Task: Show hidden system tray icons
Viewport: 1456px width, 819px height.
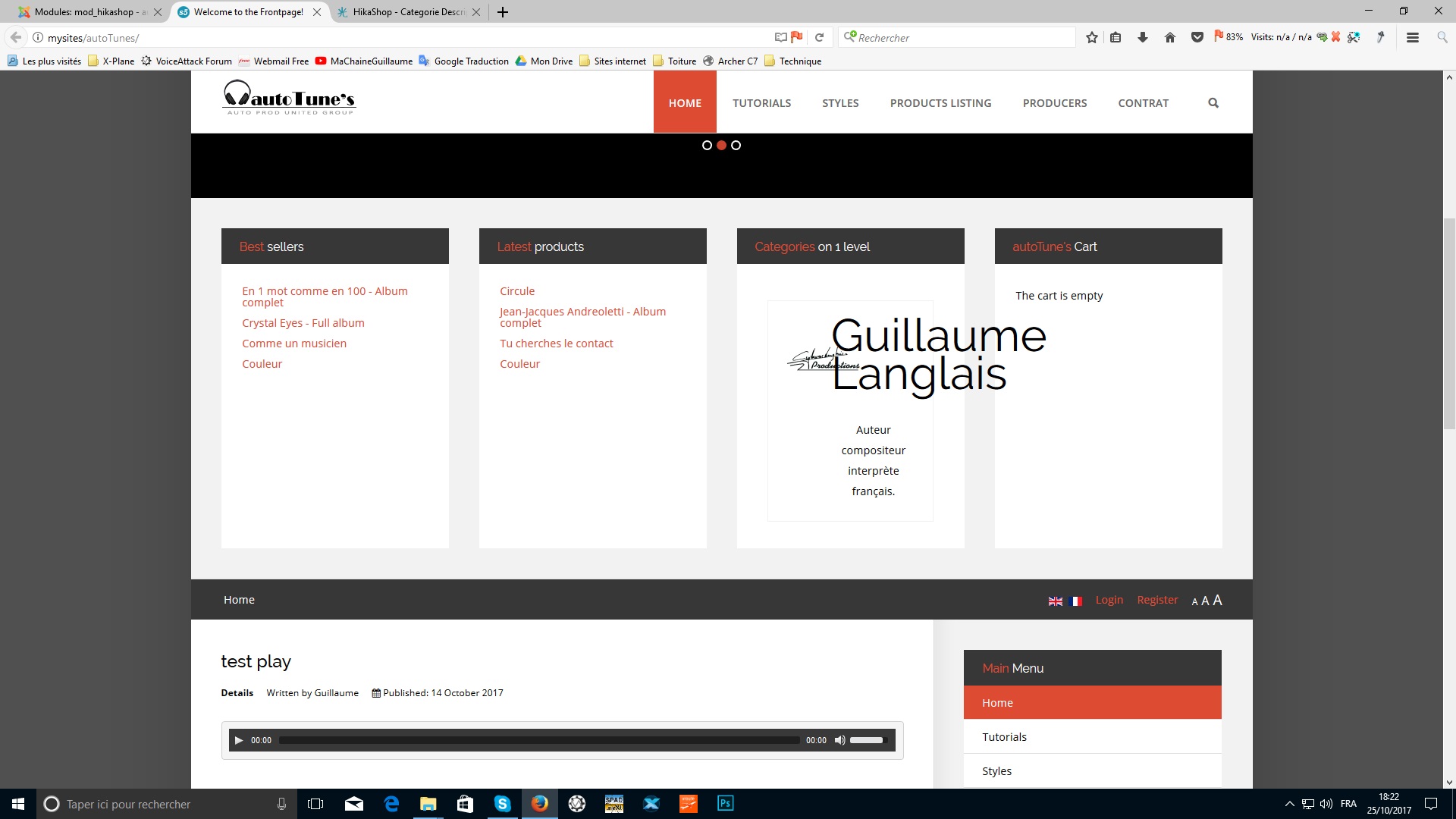Action: click(x=1289, y=804)
